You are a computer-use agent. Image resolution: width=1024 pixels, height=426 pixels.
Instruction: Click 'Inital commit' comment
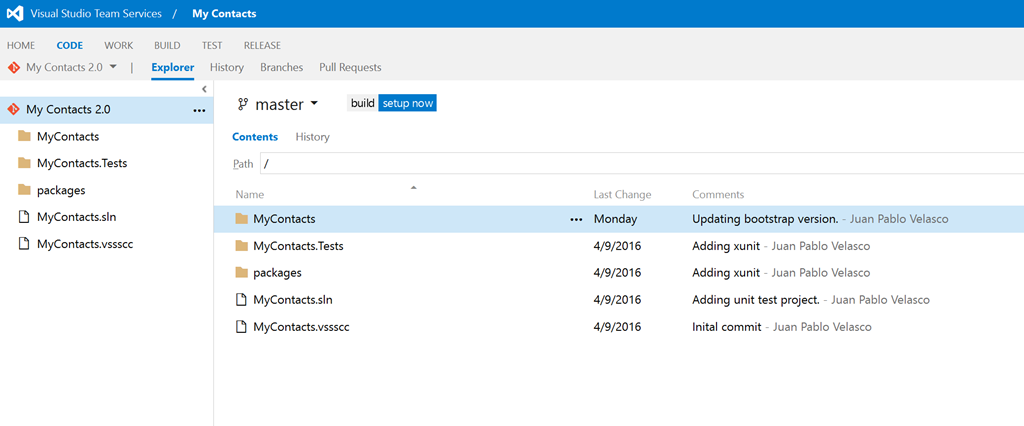tap(727, 327)
